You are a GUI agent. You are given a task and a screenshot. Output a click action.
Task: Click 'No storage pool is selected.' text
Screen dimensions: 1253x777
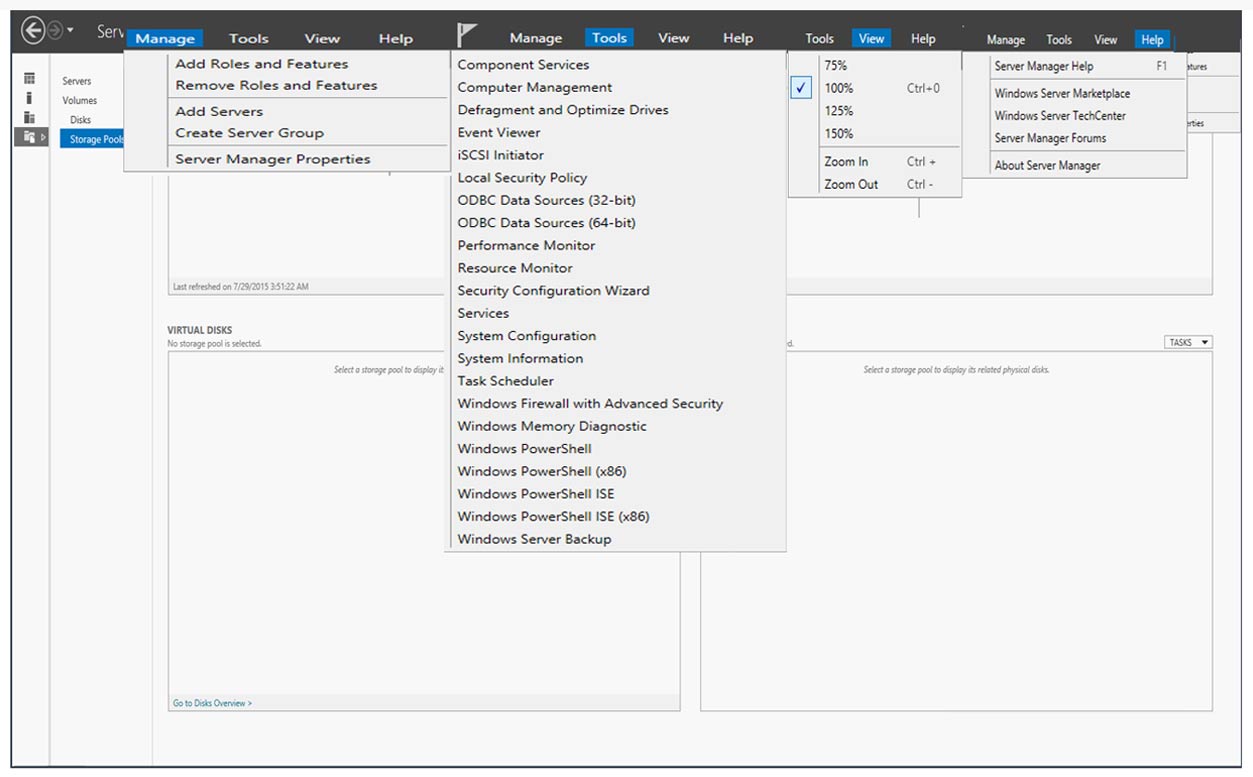(214, 344)
